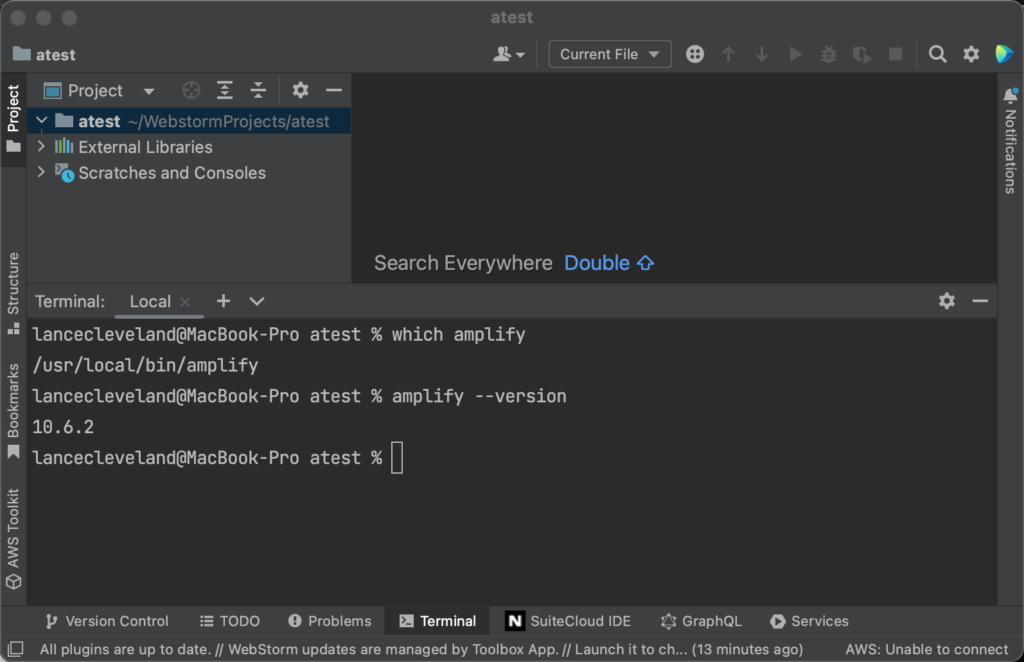Click the Search Everywhere magnifier icon
1024x662 pixels.
[x=937, y=54]
